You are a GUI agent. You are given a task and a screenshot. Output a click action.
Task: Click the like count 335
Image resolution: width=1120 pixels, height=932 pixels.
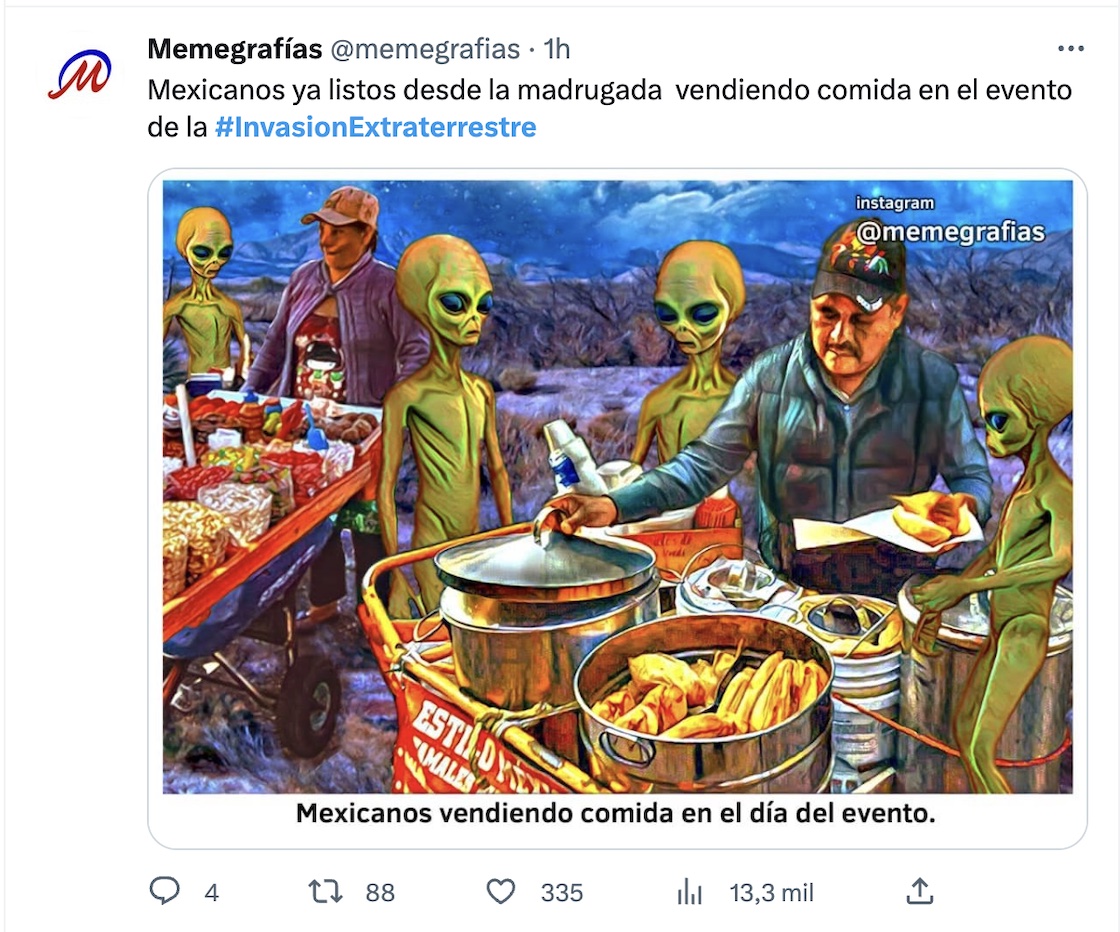tap(562, 892)
